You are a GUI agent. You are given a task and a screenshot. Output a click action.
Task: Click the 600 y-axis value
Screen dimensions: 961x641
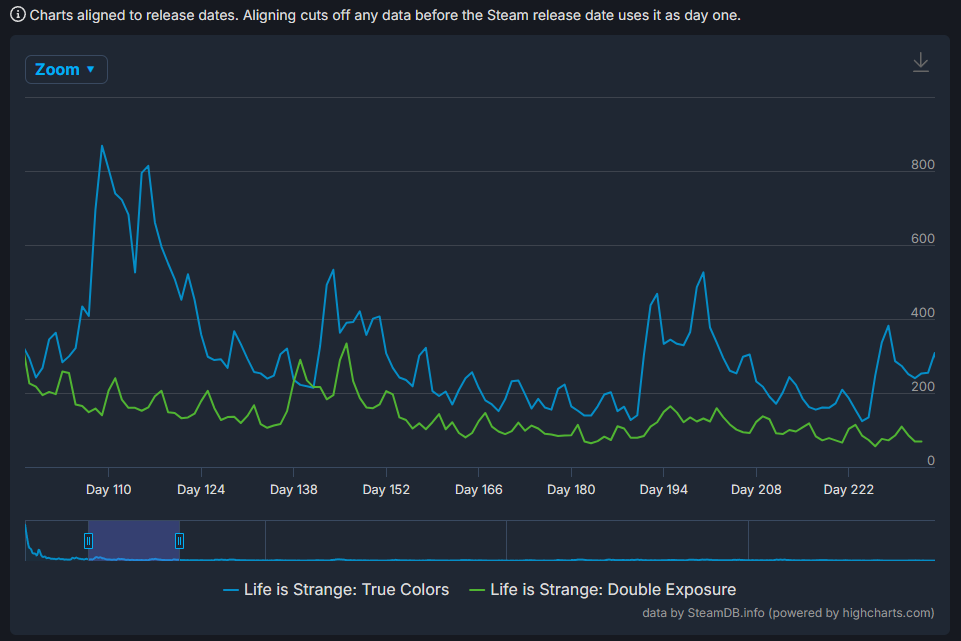[x=922, y=238]
